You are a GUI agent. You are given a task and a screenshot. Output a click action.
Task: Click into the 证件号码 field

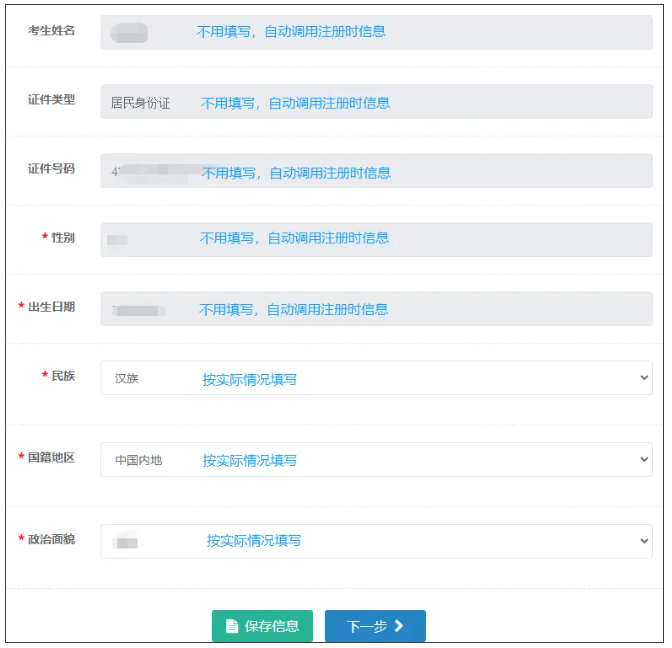coord(376,171)
